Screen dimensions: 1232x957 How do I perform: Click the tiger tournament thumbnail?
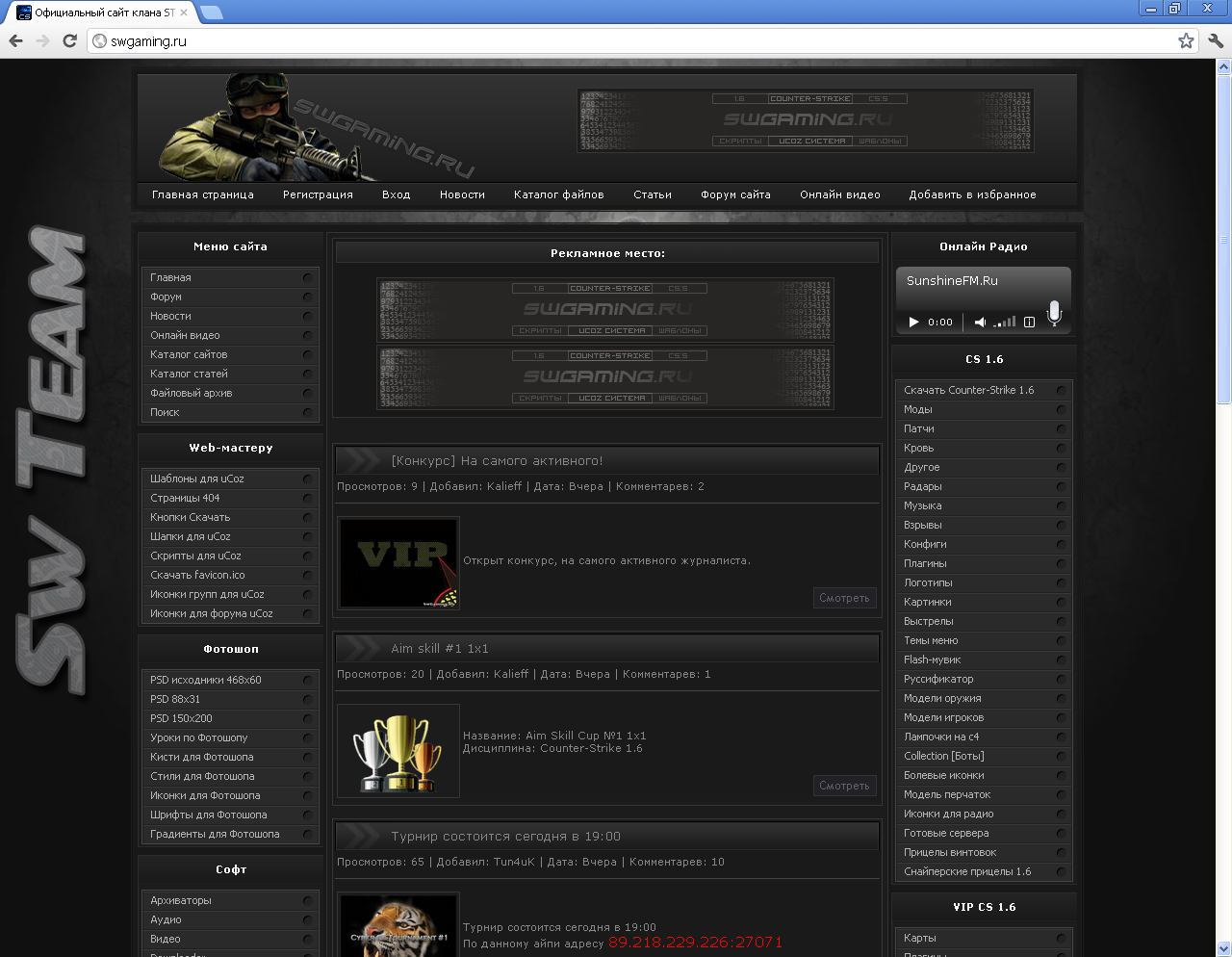click(398, 924)
